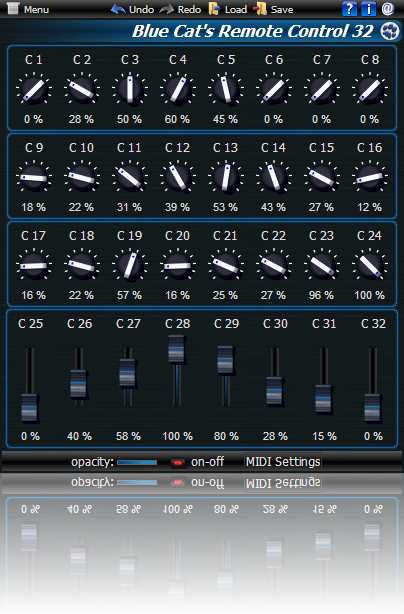This screenshot has width=404, height=614.
Task: Open MIDI Settings
Action: [x=283, y=462]
